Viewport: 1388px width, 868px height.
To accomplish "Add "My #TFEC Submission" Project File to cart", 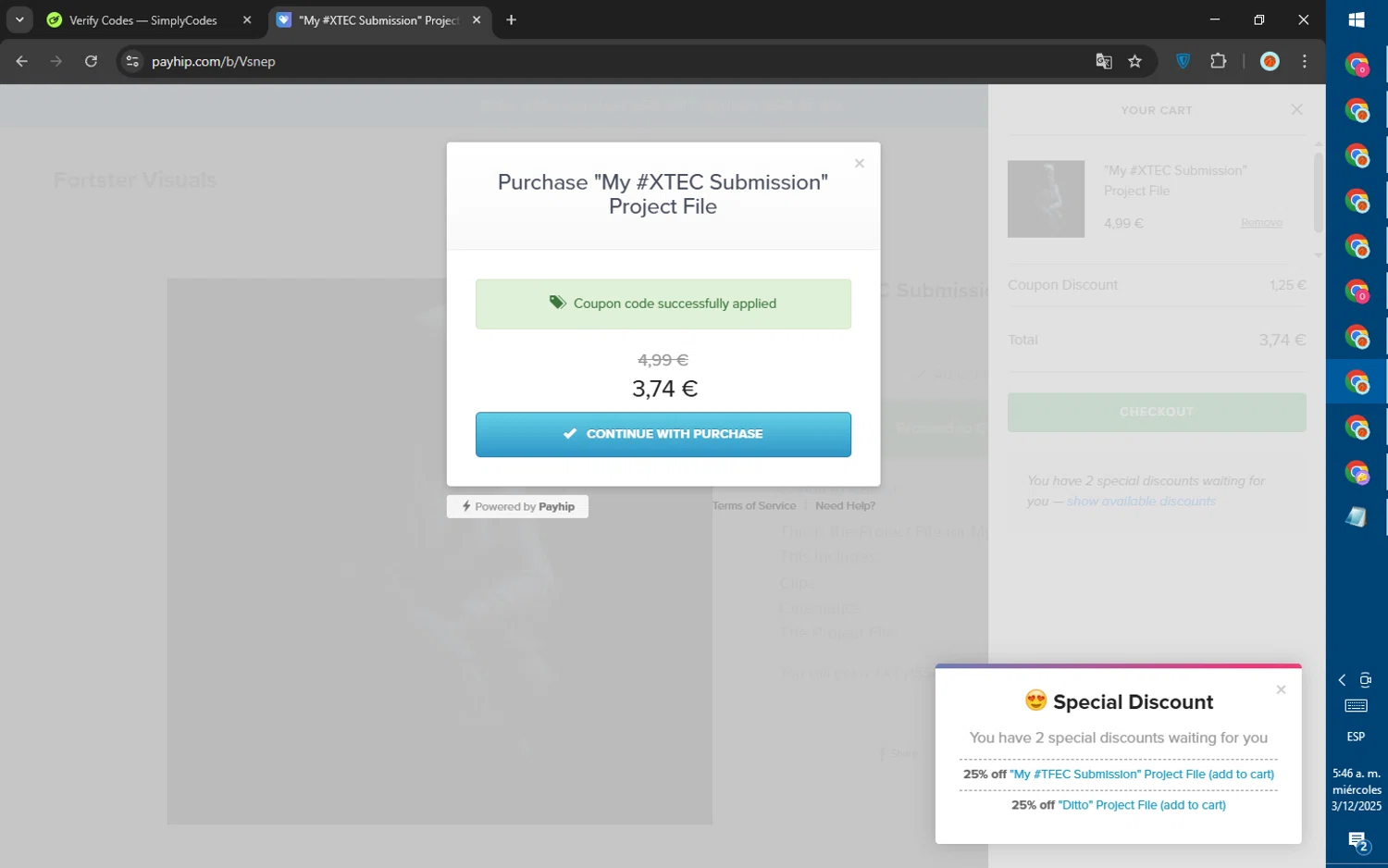I will [1142, 775].
